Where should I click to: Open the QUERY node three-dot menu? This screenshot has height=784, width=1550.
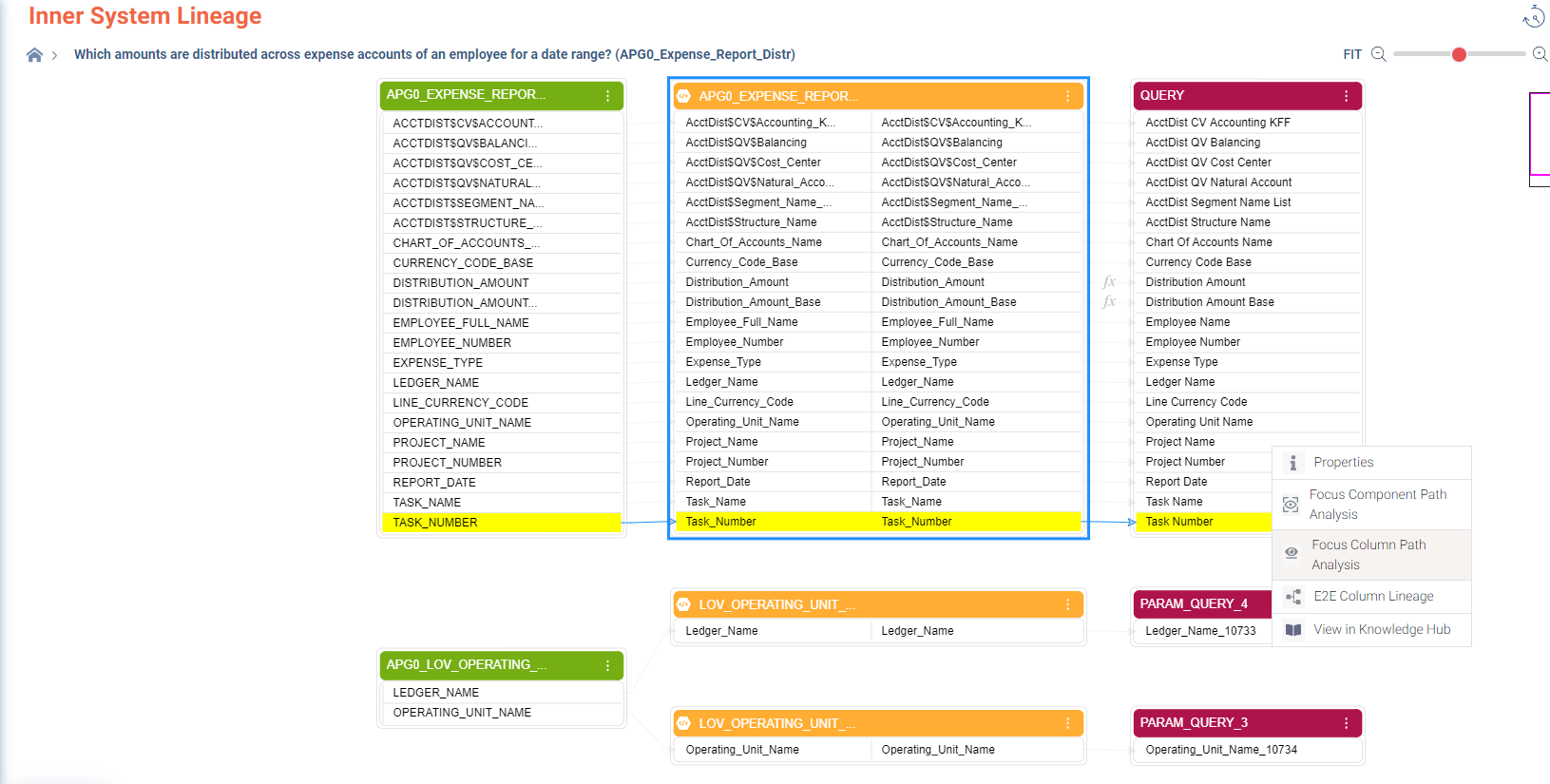[1346, 96]
